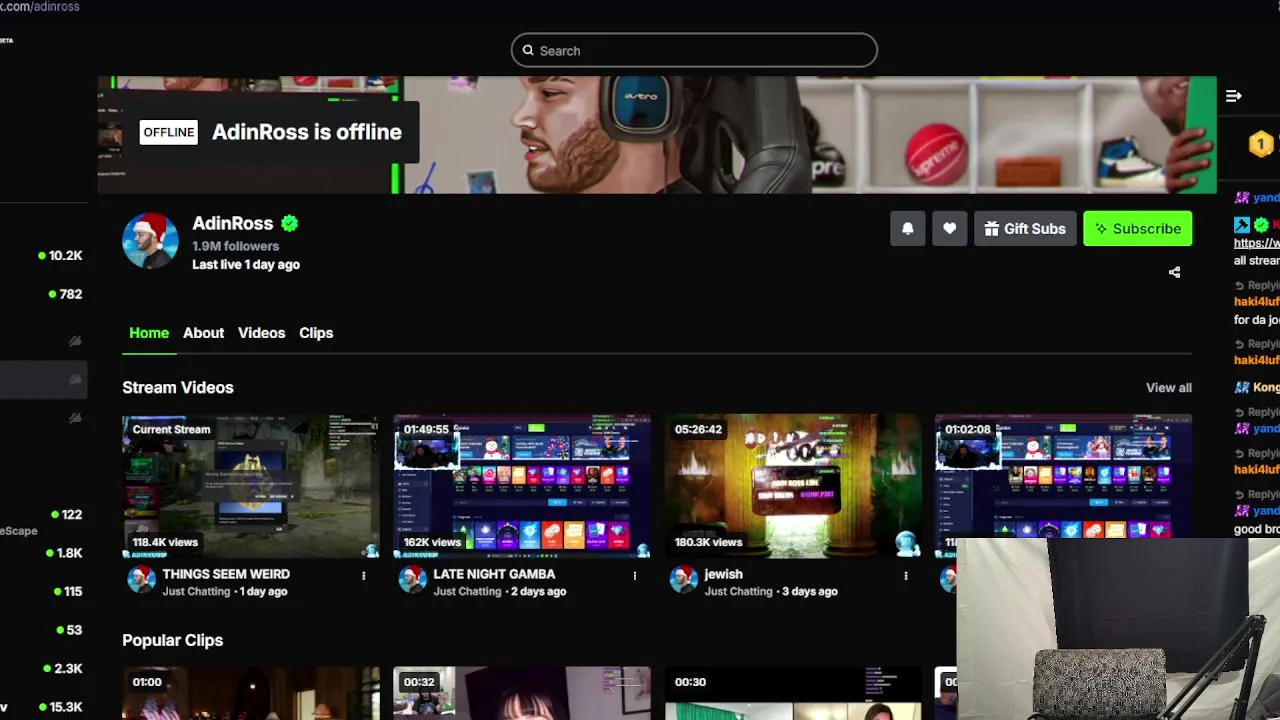Open sidebar channel with 2.3K viewers
The width and height of the screenshot is (1280, 720).
click(44, 668)
